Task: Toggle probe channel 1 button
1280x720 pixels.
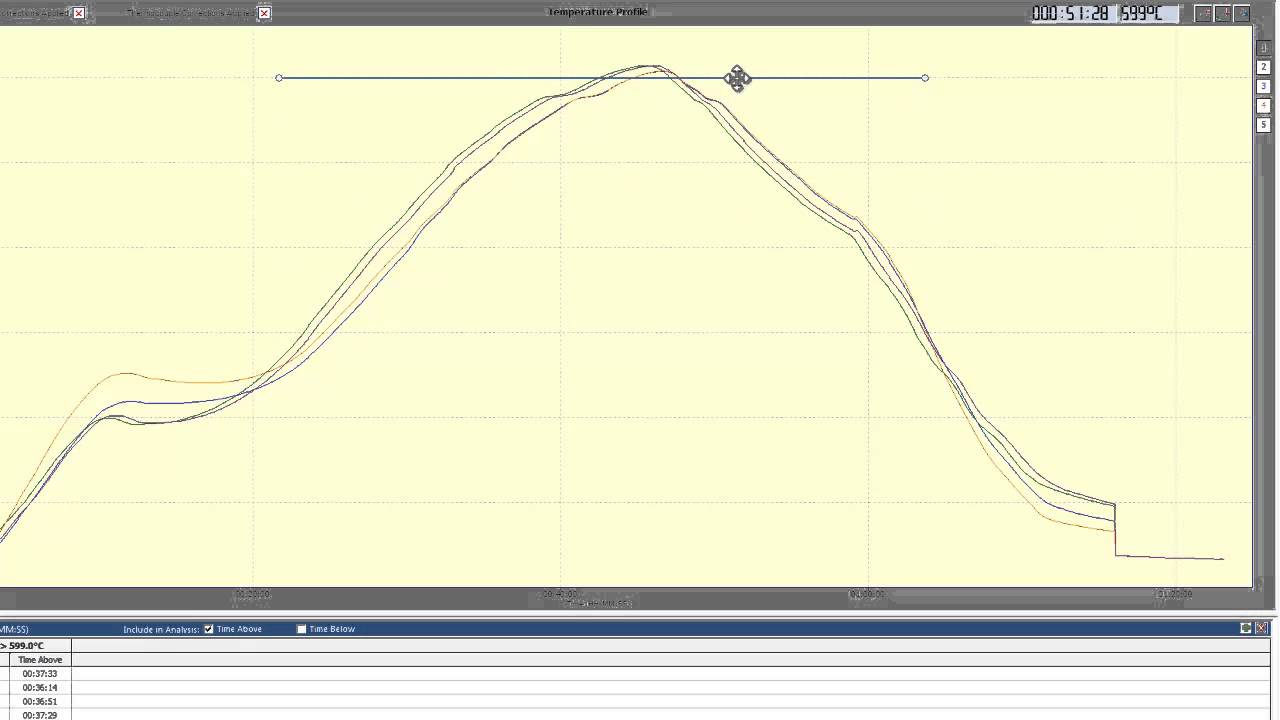Action: point(1264,48)
